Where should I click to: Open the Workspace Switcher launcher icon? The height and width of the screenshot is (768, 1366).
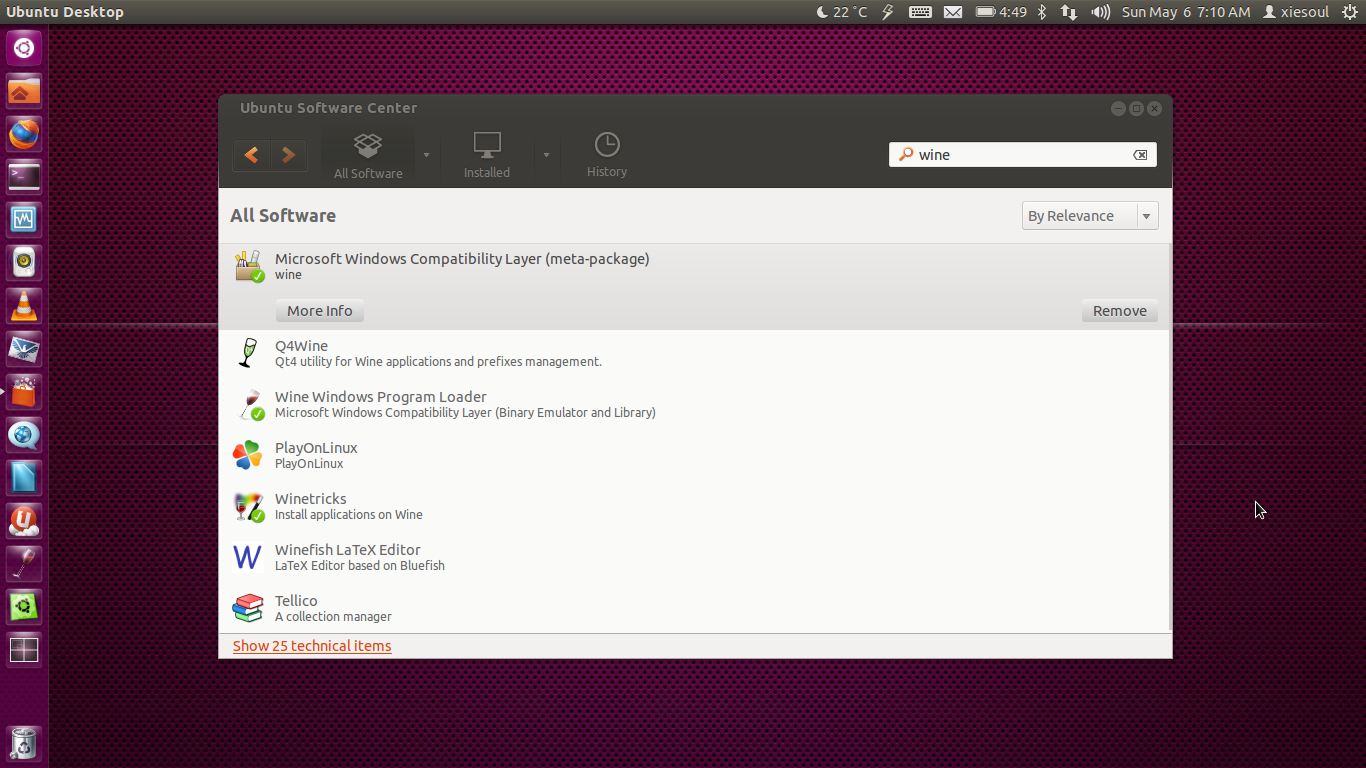point(24,650)
